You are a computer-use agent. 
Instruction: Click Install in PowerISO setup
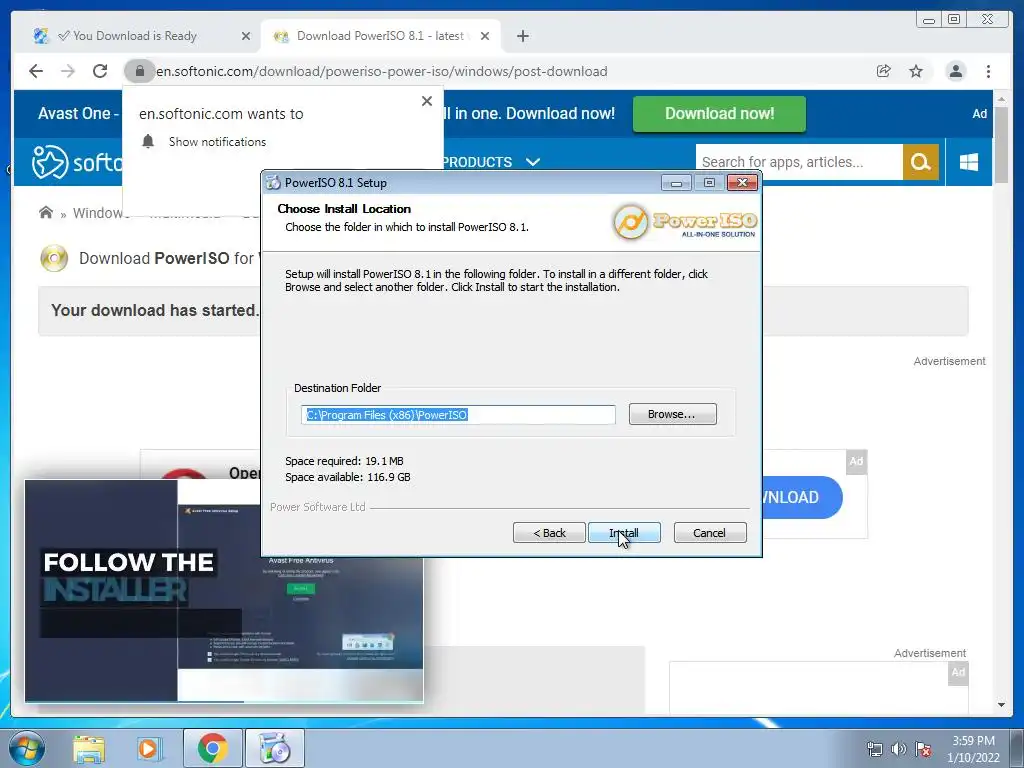[x=624, y=533]
